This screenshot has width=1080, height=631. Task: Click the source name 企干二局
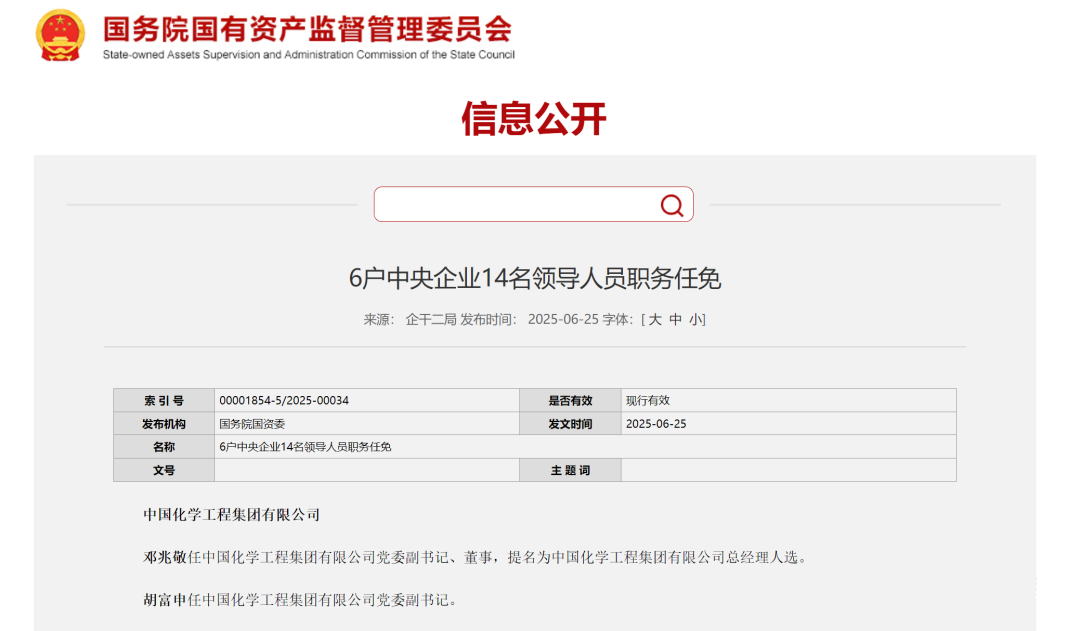(431, 320)
